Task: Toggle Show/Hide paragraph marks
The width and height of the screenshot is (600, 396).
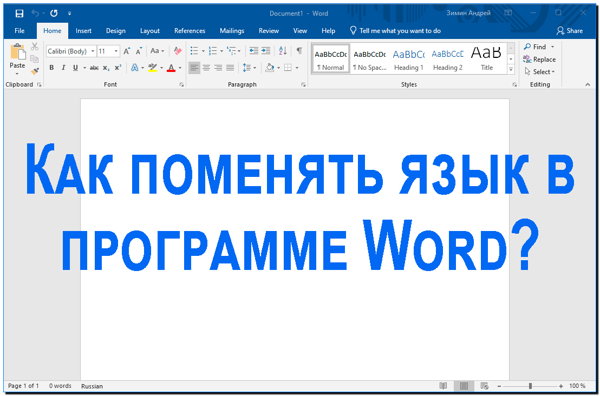Action: (299, 51)
